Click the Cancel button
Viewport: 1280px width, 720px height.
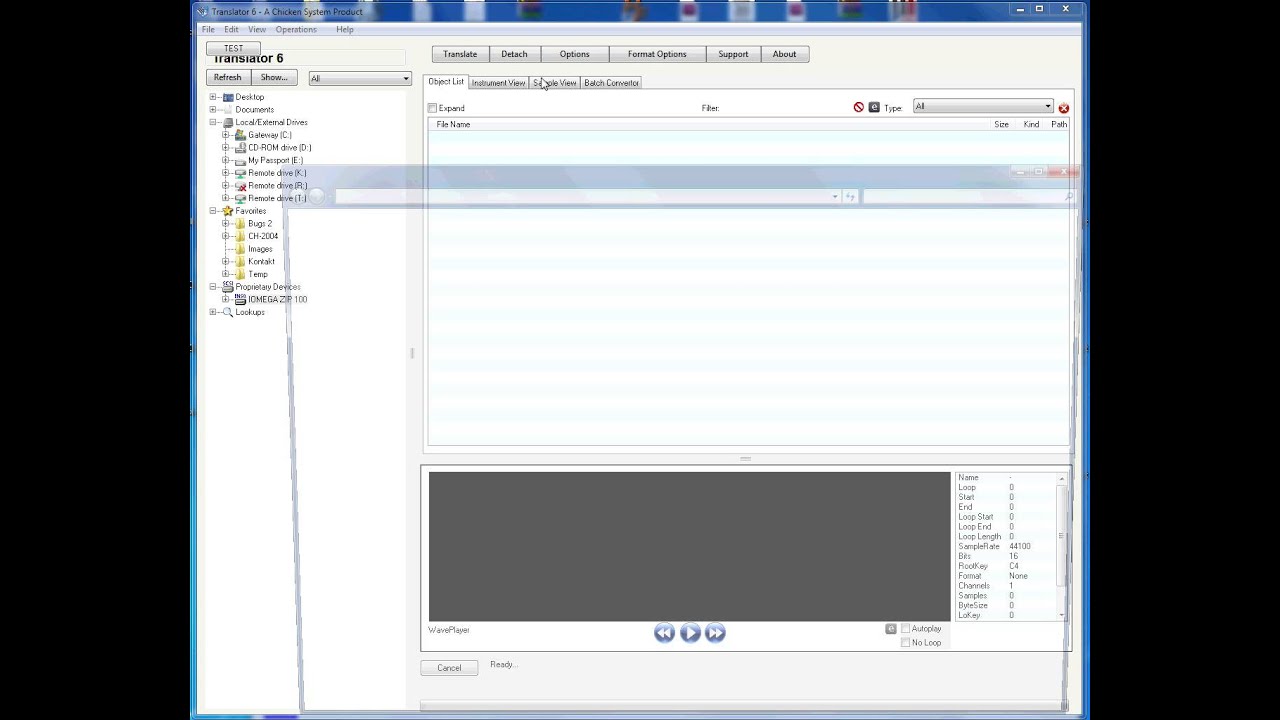tap(449, 668)
